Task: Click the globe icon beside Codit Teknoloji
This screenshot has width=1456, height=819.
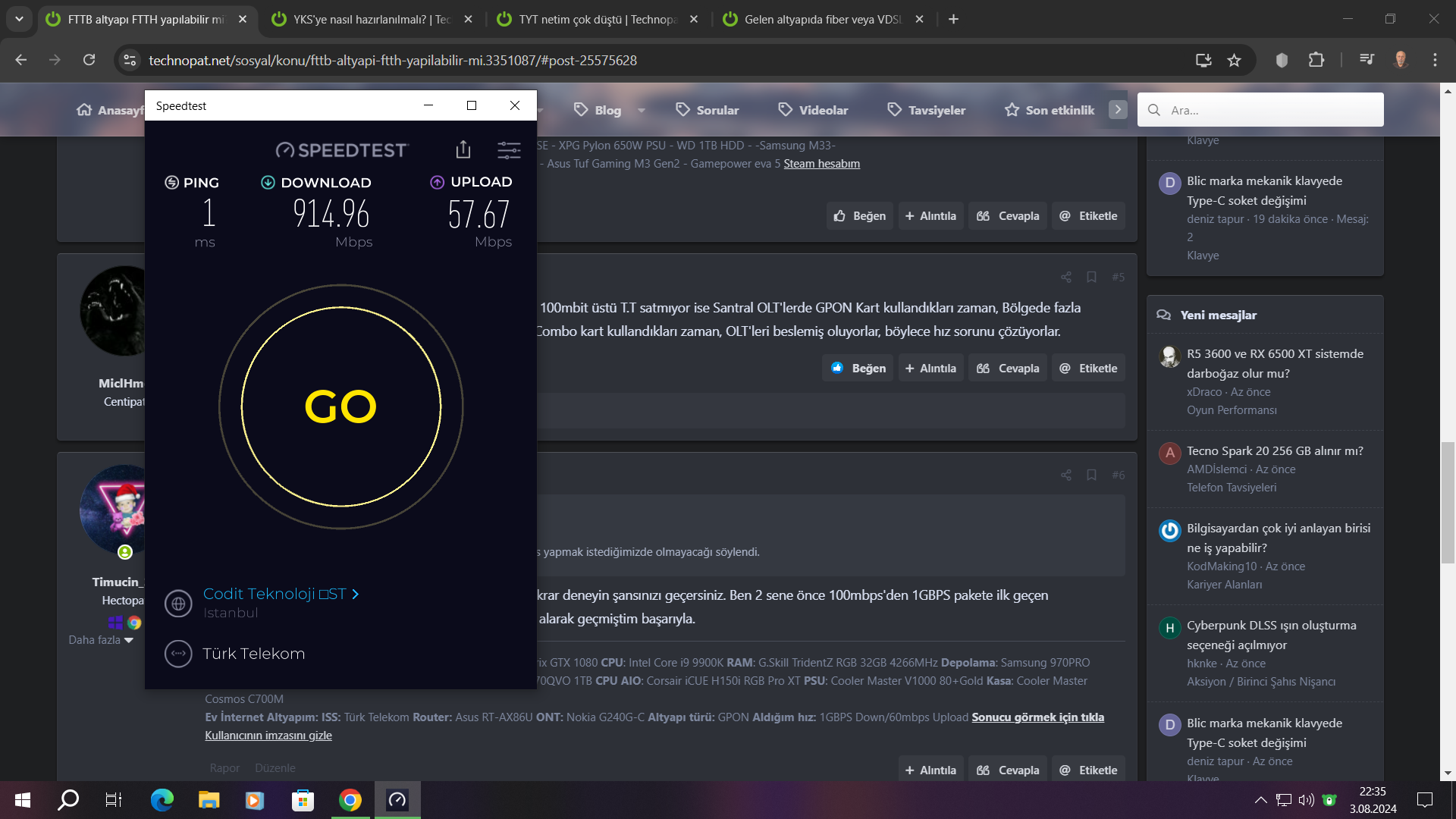Action: coord(178,604)
